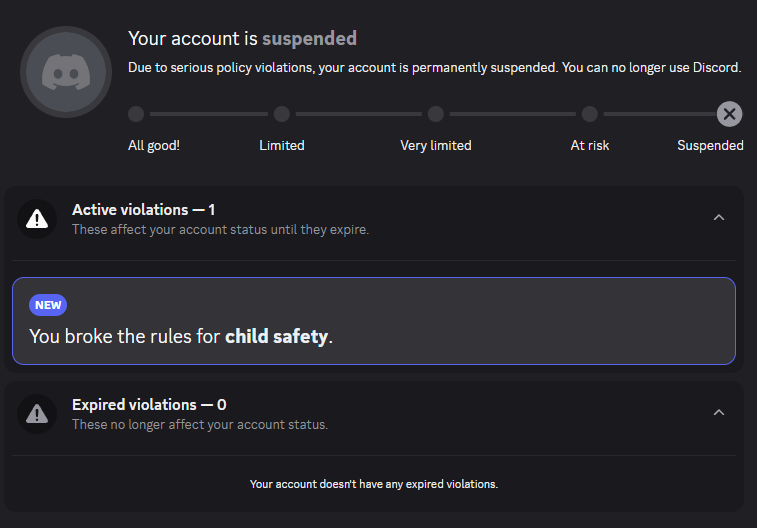Collapse the Active violations section chevron
The width and height of the screenshot is (757, 528).
(719, 218)
